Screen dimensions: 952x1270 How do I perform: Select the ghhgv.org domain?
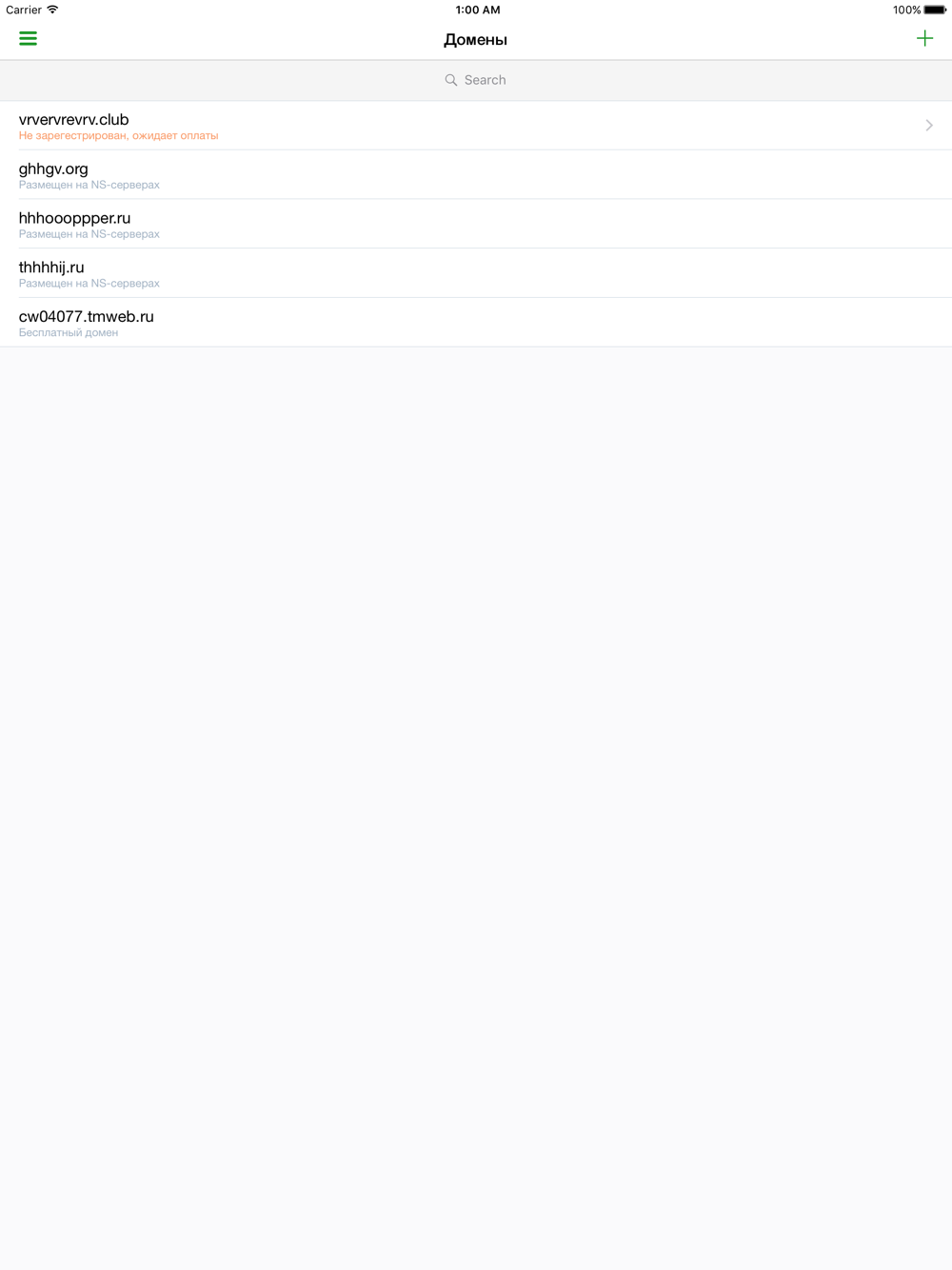point(53,169)
